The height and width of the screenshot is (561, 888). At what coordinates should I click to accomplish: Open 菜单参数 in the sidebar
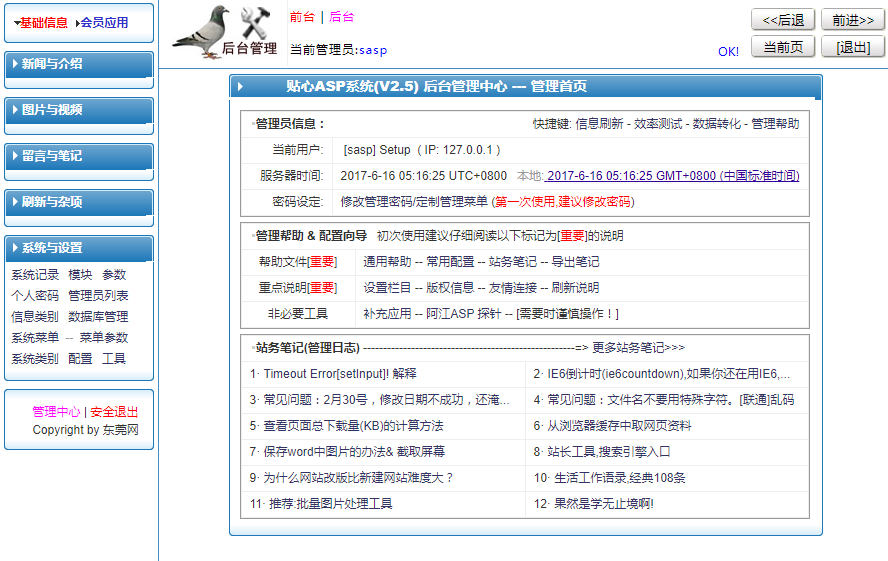click(x=104, y=337)
